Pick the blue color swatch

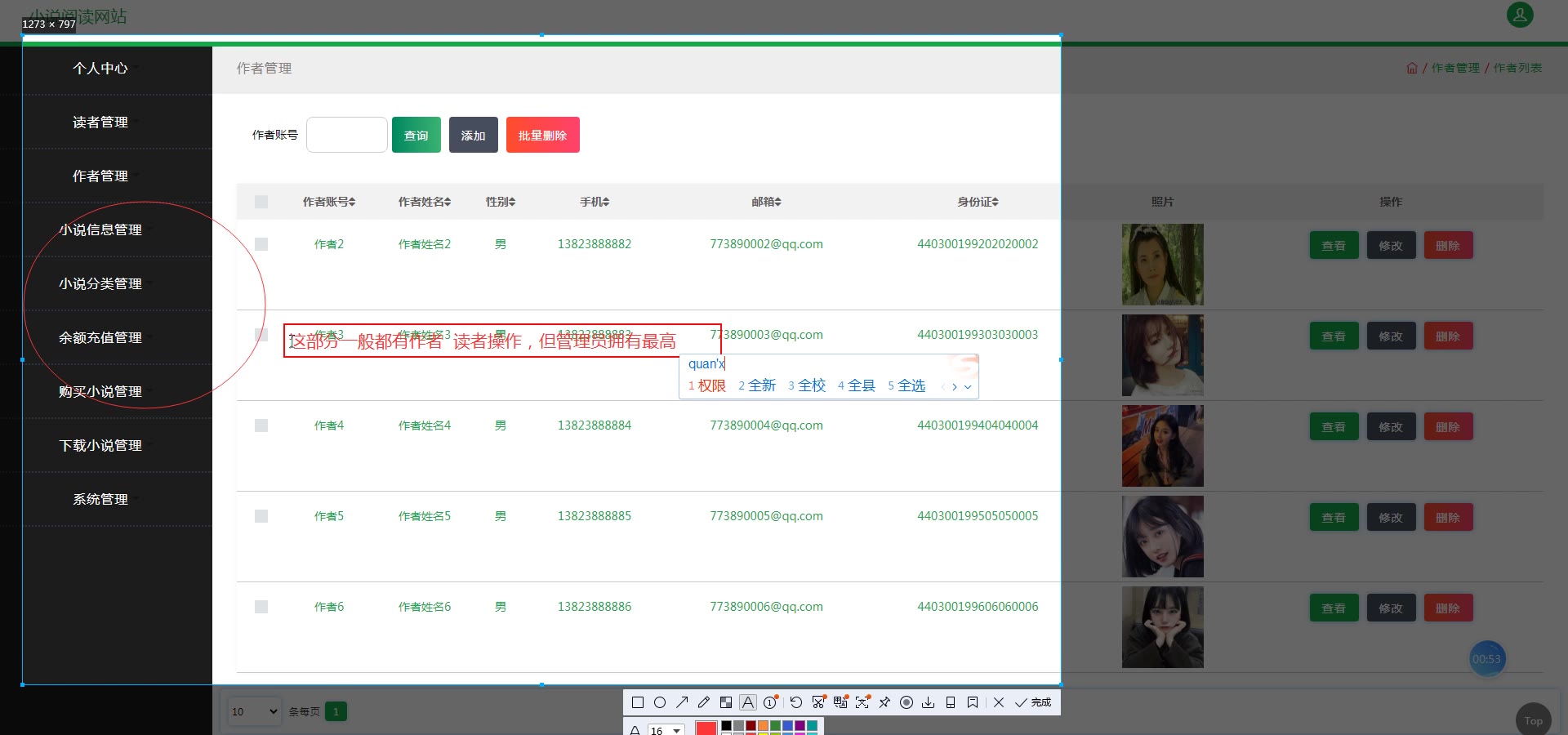[x=787, y=725]
